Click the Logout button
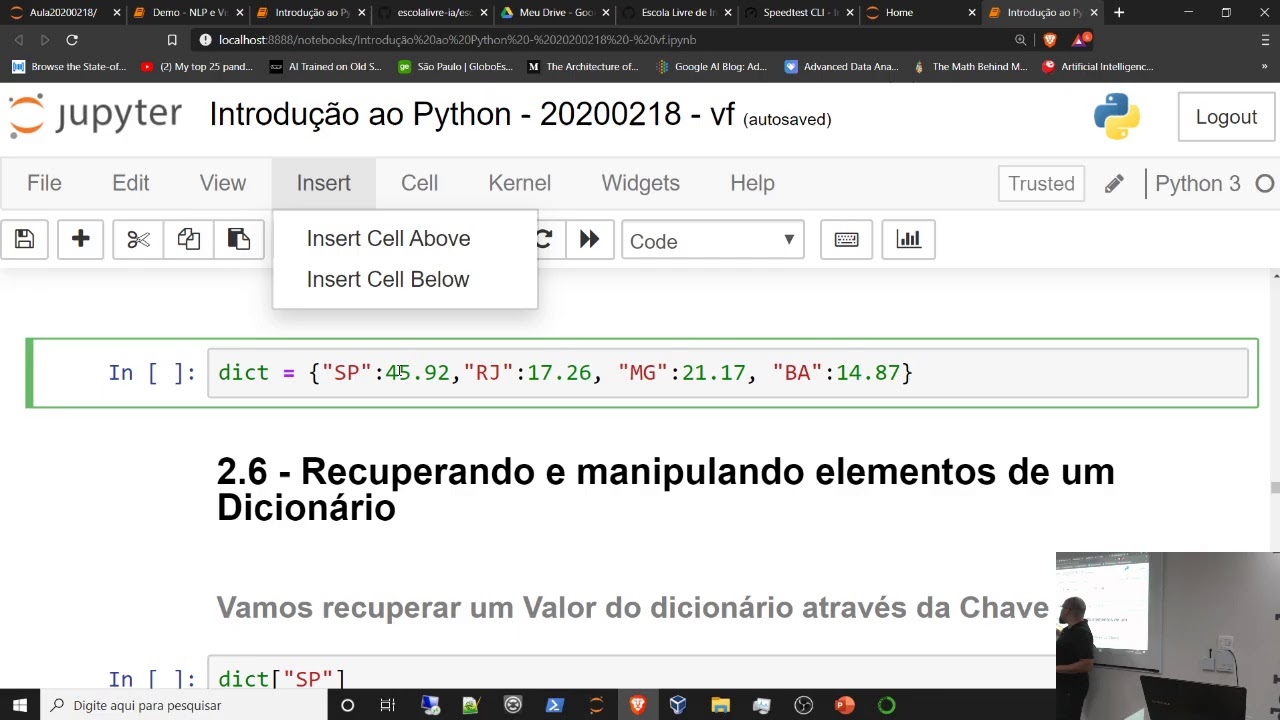The image size is (1280, 720). point(1226,117)
